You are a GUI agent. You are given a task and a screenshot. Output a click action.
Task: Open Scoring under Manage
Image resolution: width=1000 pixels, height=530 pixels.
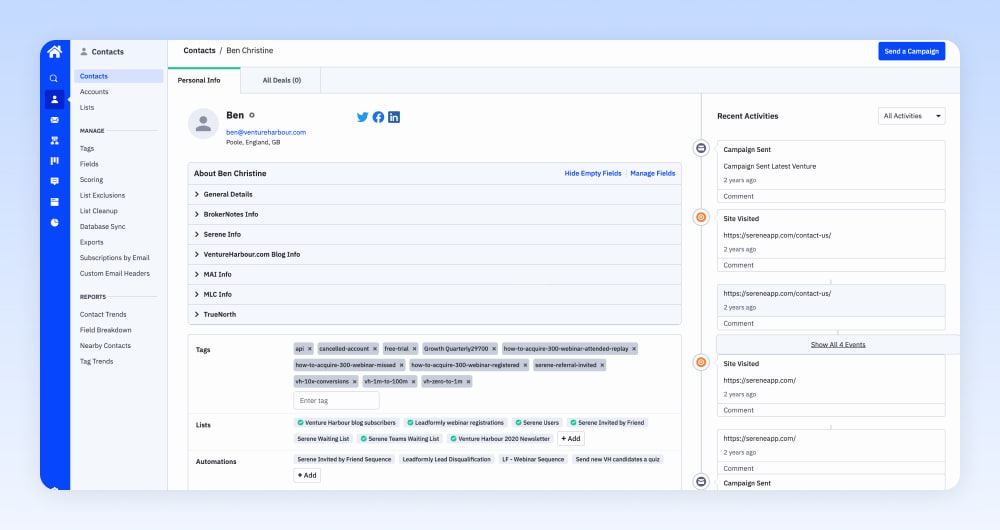click(x=91, y=180)
